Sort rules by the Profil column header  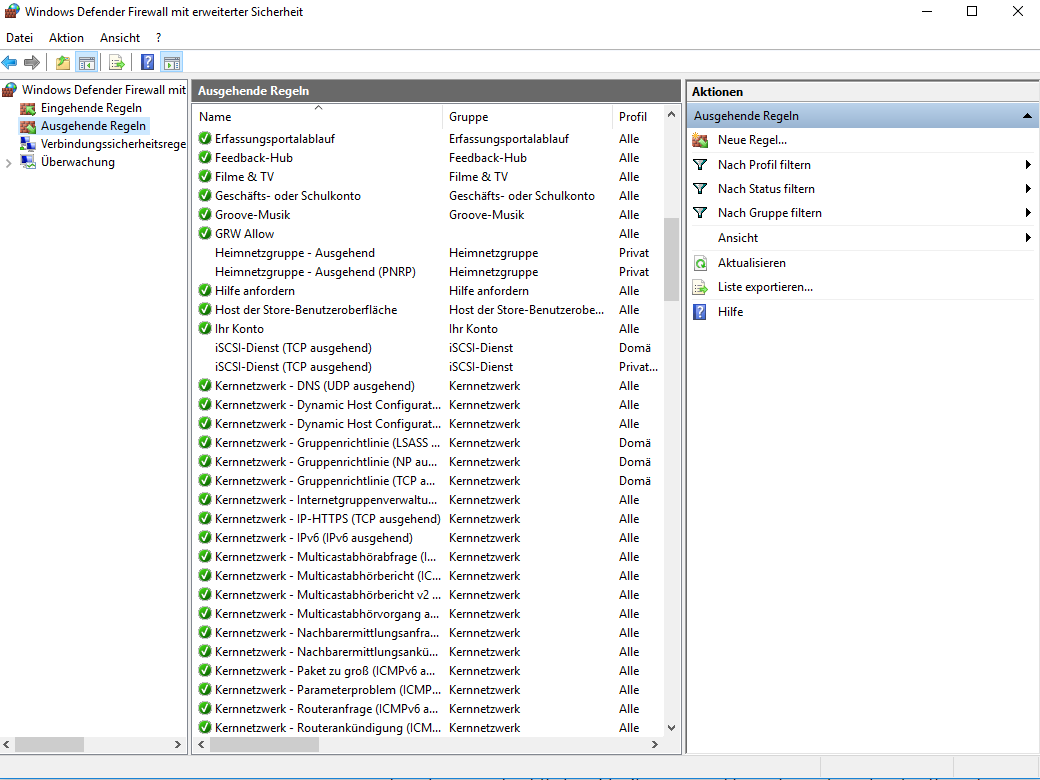click(637, 117)
